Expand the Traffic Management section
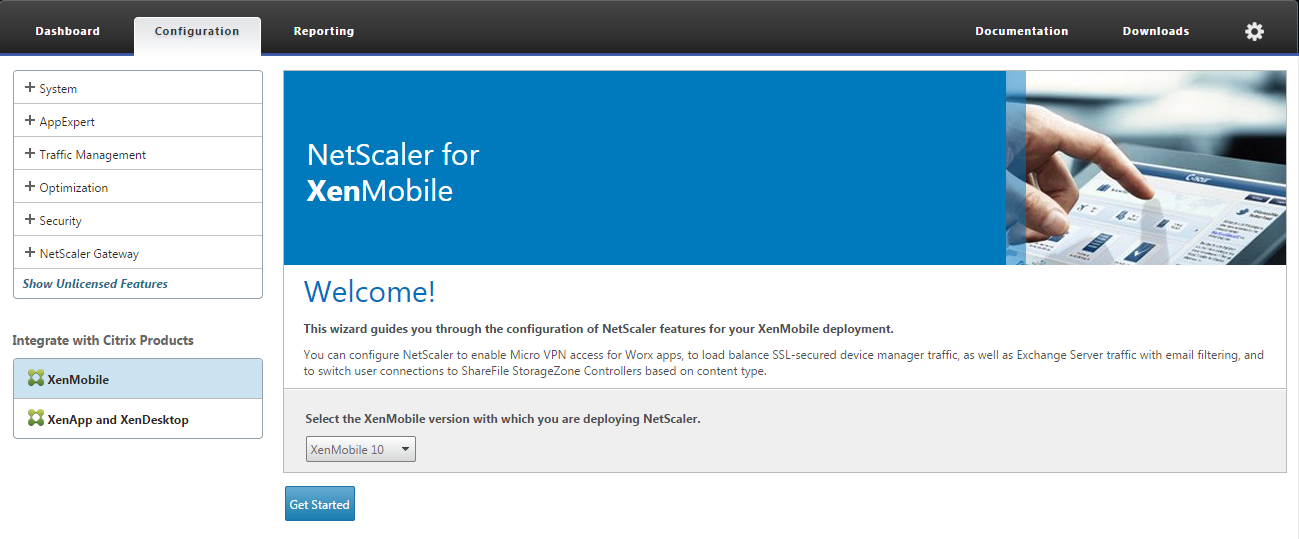Viewport: 1299px width, 539px height. click(30, 154)
